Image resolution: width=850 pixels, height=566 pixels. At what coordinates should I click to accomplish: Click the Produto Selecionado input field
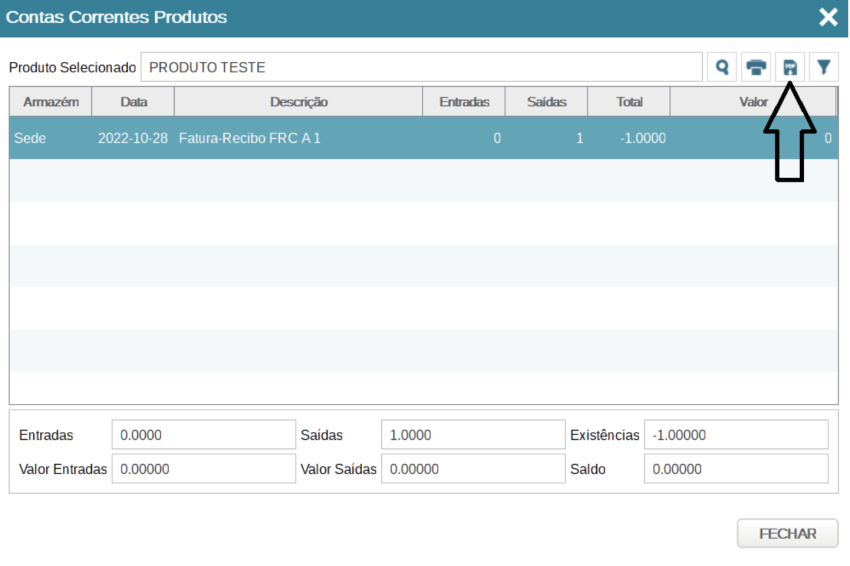[421, 67]
